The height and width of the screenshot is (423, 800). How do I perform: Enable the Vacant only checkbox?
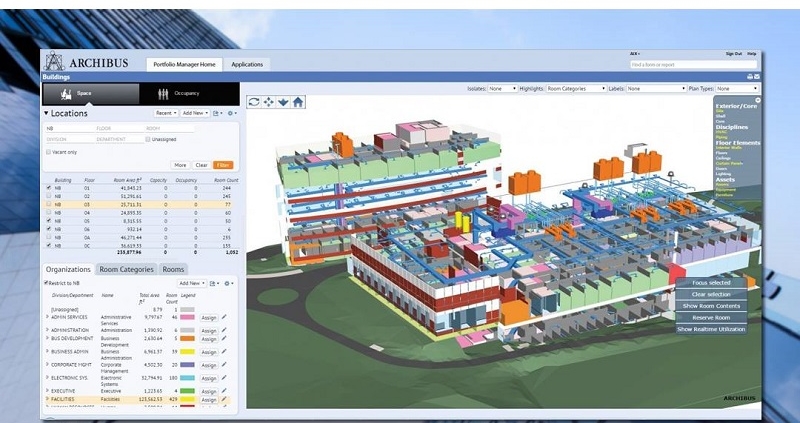pos(48,152)
